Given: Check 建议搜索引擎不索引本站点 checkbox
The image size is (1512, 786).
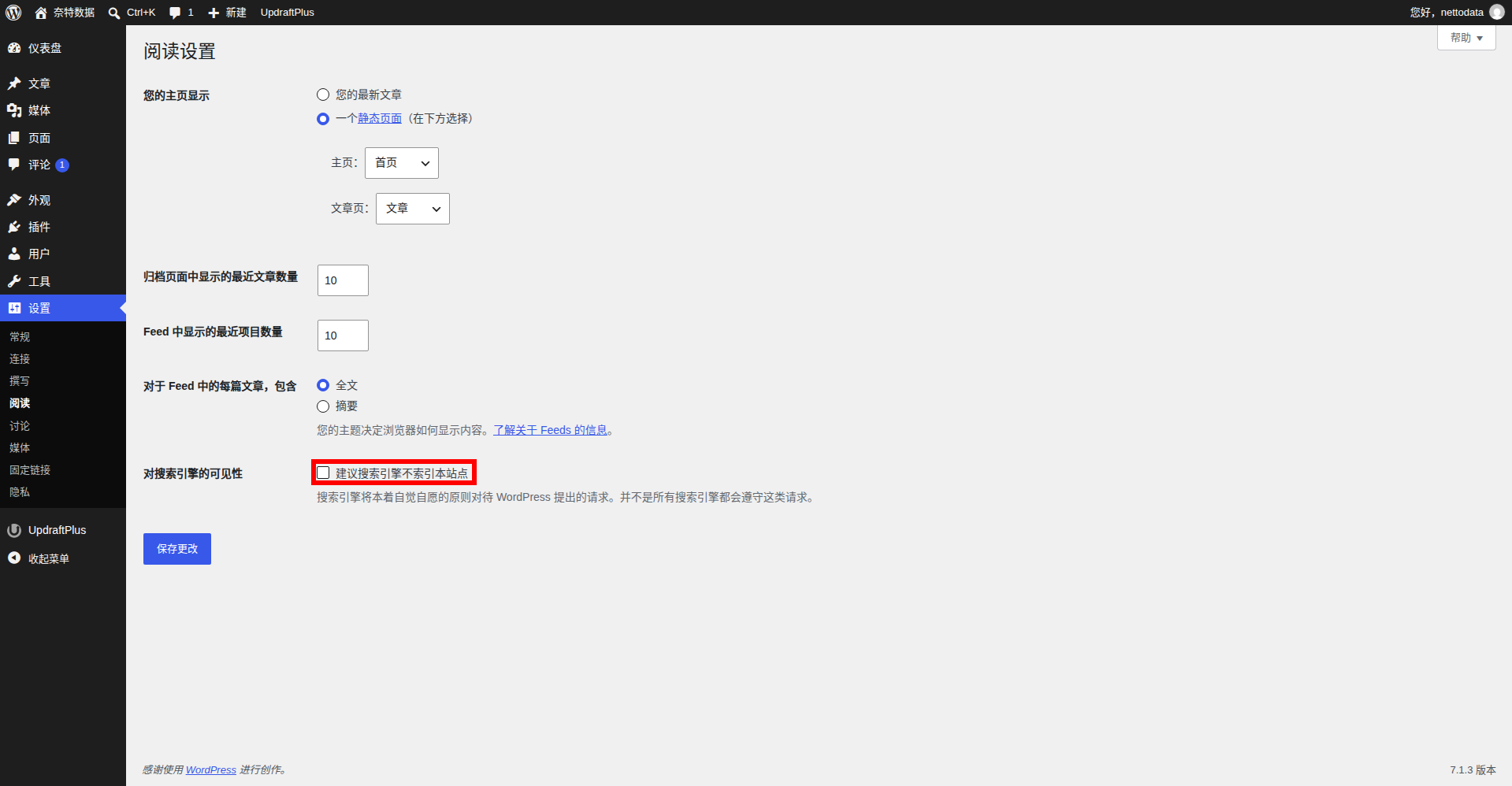Looking at the screenshot, I should coord(323,473).
